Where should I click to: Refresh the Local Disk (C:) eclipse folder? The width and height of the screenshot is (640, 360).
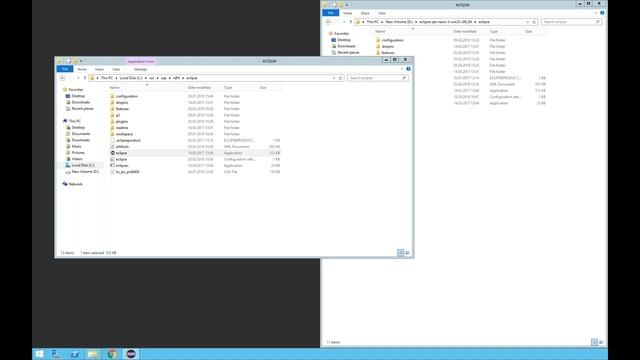click(x=340, y=78)
